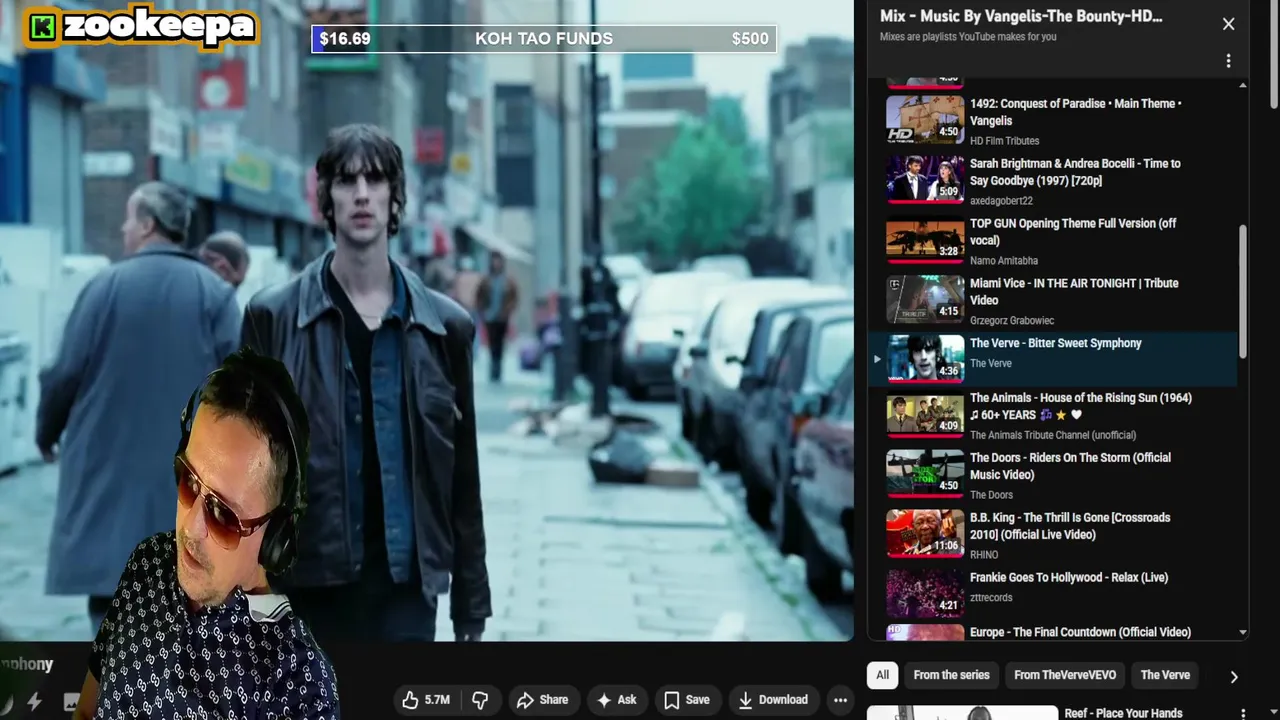Screen dimensions: 1280x720
Task: Click playlist scrollbar down arrow
Action: [1243, 633]
